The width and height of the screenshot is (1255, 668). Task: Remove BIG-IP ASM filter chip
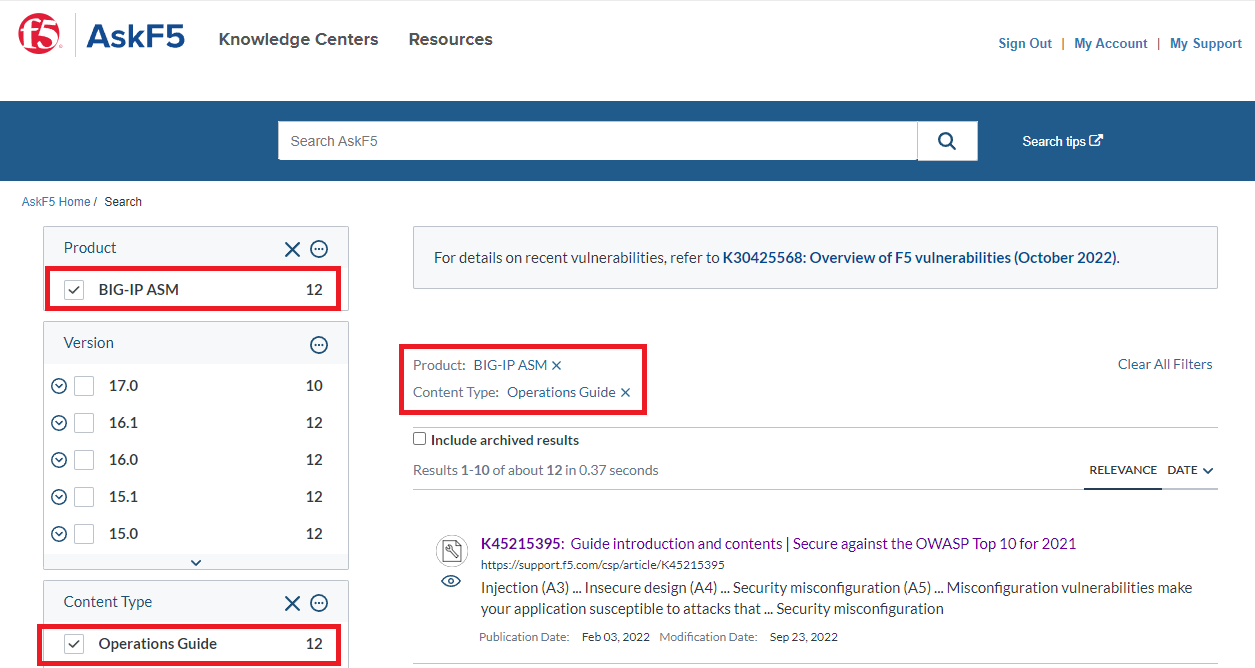click(557, 366)
